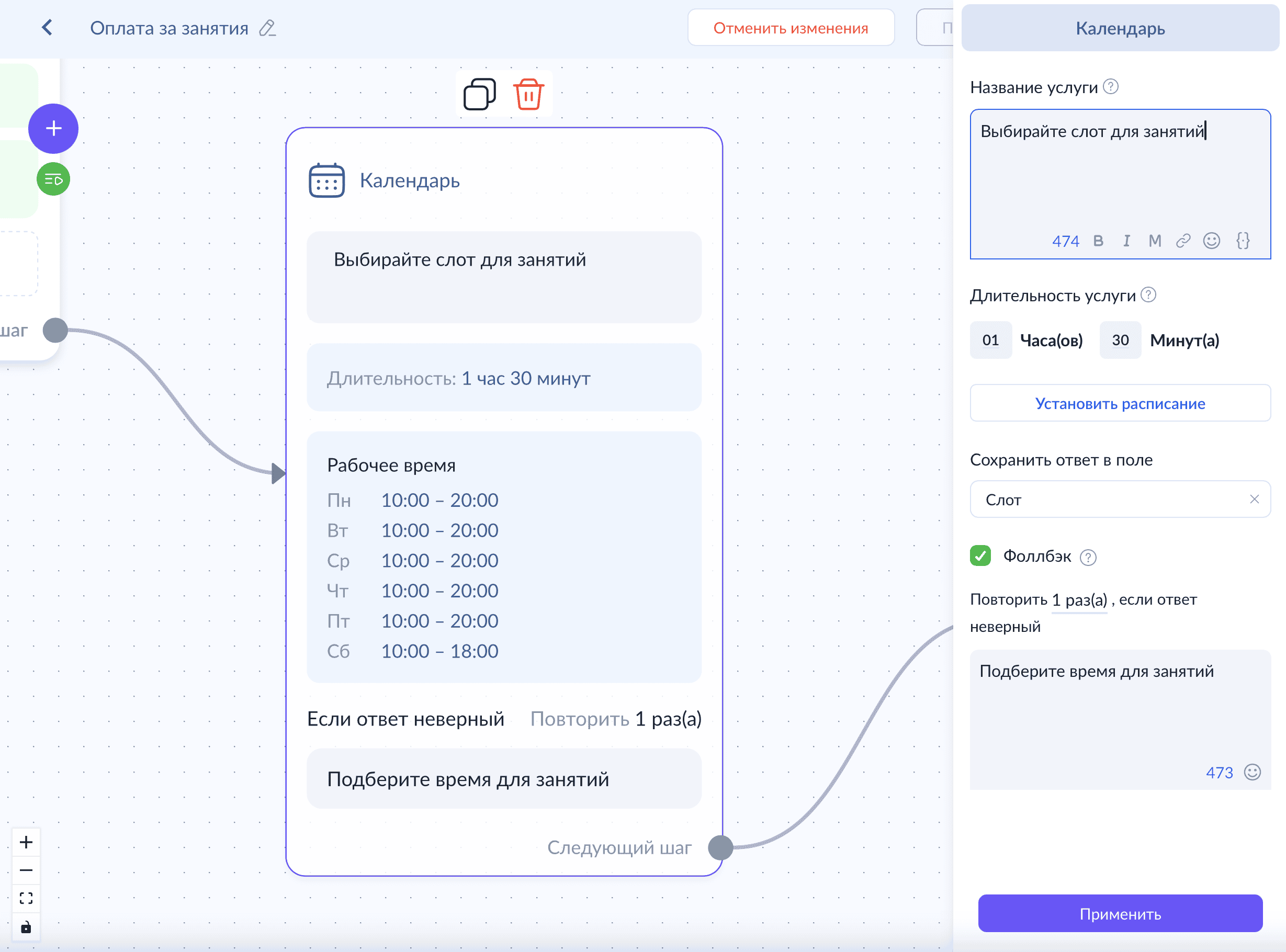Show help for Фоллбэк option

pos(1088,557)
